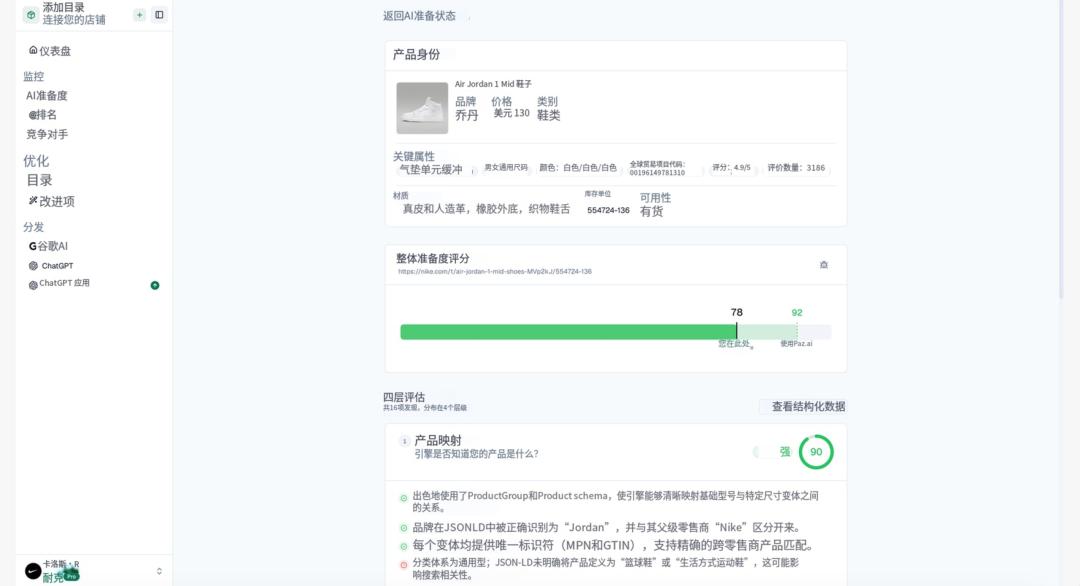Open AI准备度 in the sidebar
Screen dimensions: 1080x586
(x=47, y=96)
